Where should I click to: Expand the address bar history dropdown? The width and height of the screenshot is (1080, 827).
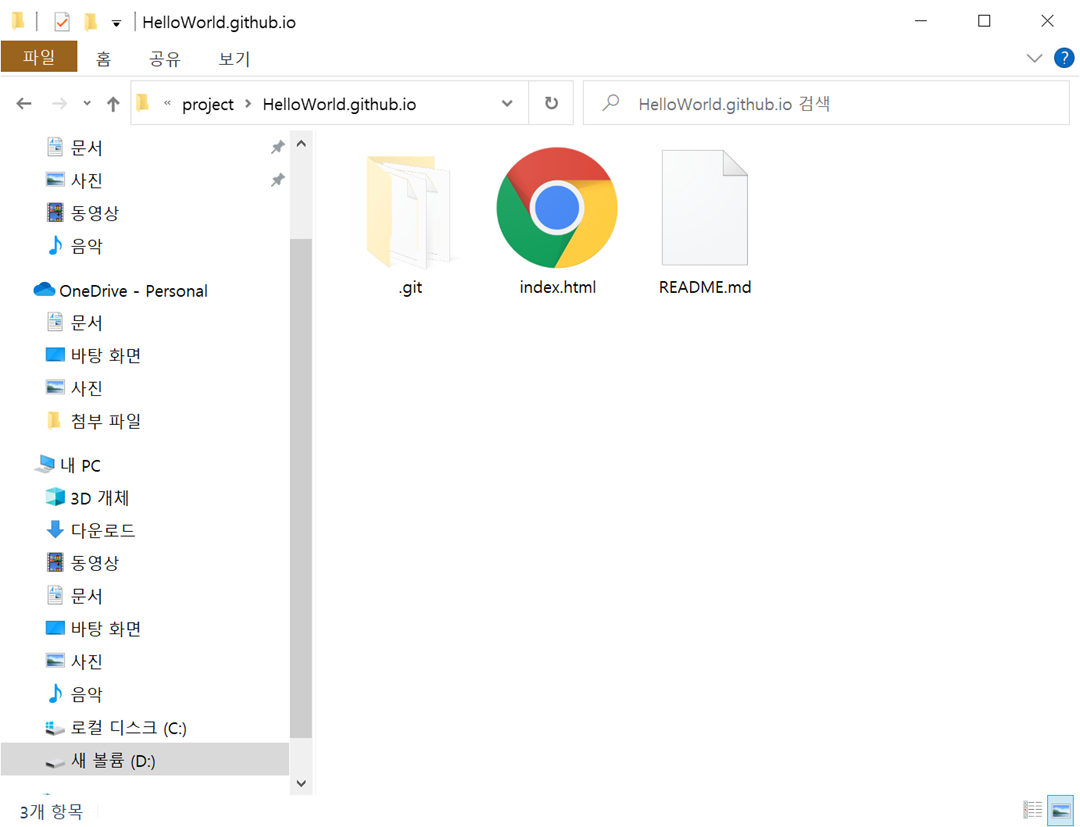pos(507,103)
